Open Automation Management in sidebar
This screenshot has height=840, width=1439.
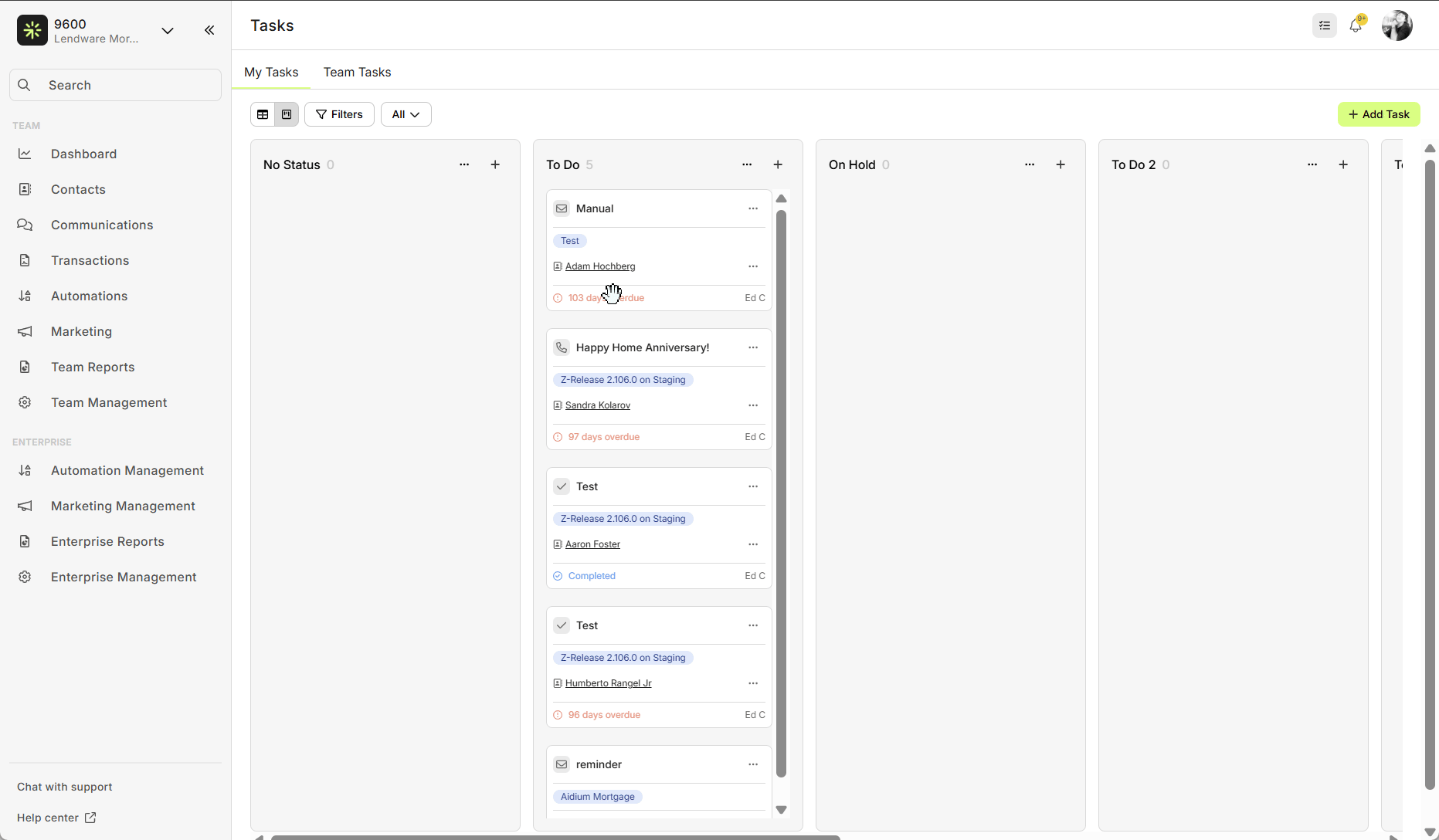pos(127,470)
